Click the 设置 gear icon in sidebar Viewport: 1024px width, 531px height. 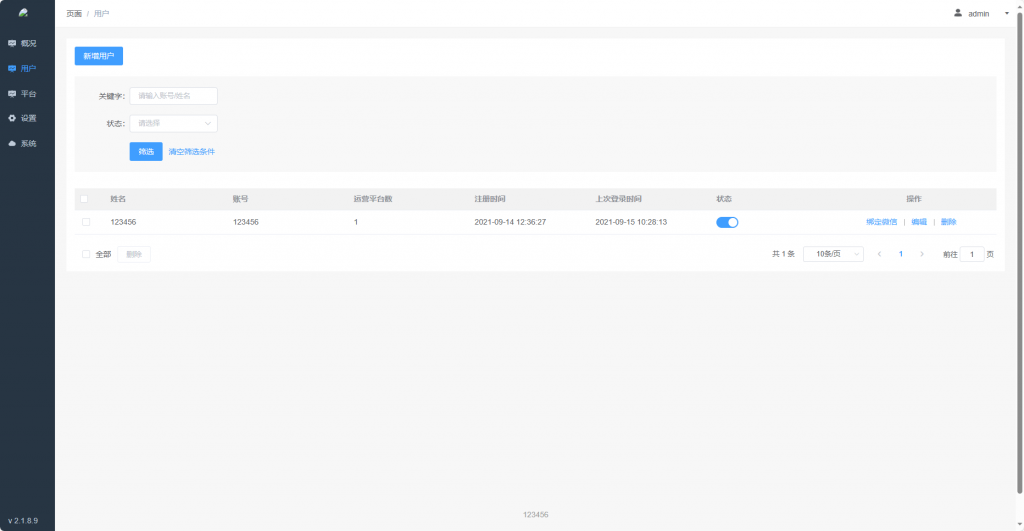click(12, 118)
